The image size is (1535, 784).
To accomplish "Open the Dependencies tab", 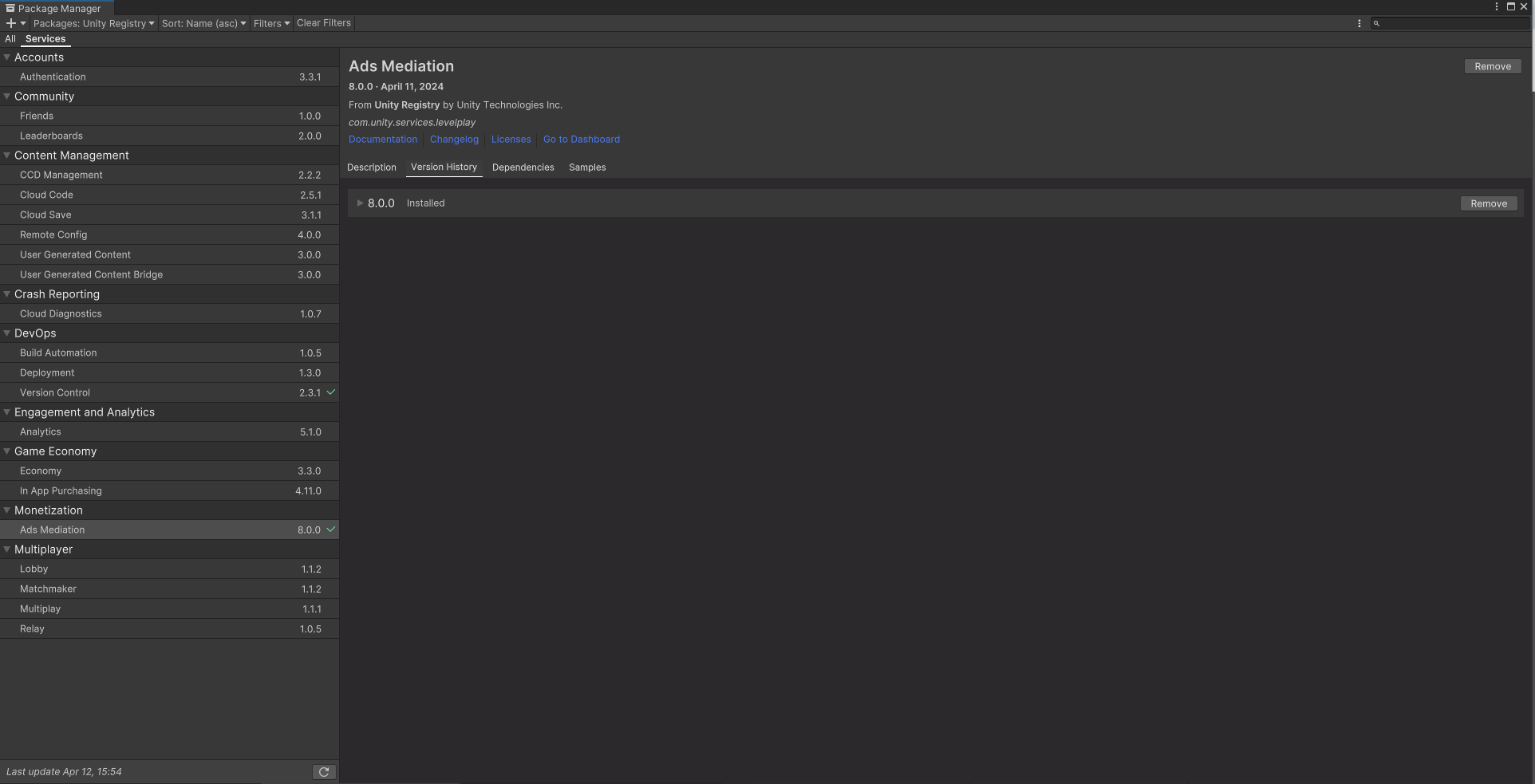I will pyautogui.click(x=523, y=167).
